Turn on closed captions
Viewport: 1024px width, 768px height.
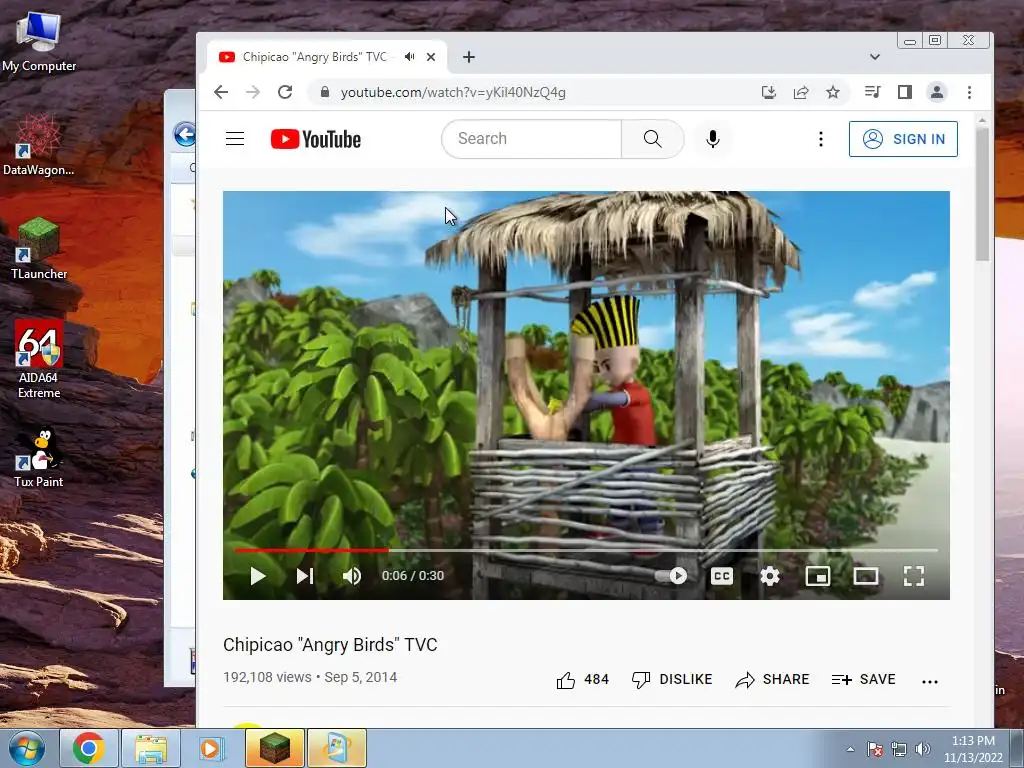(x=722, y=575)
